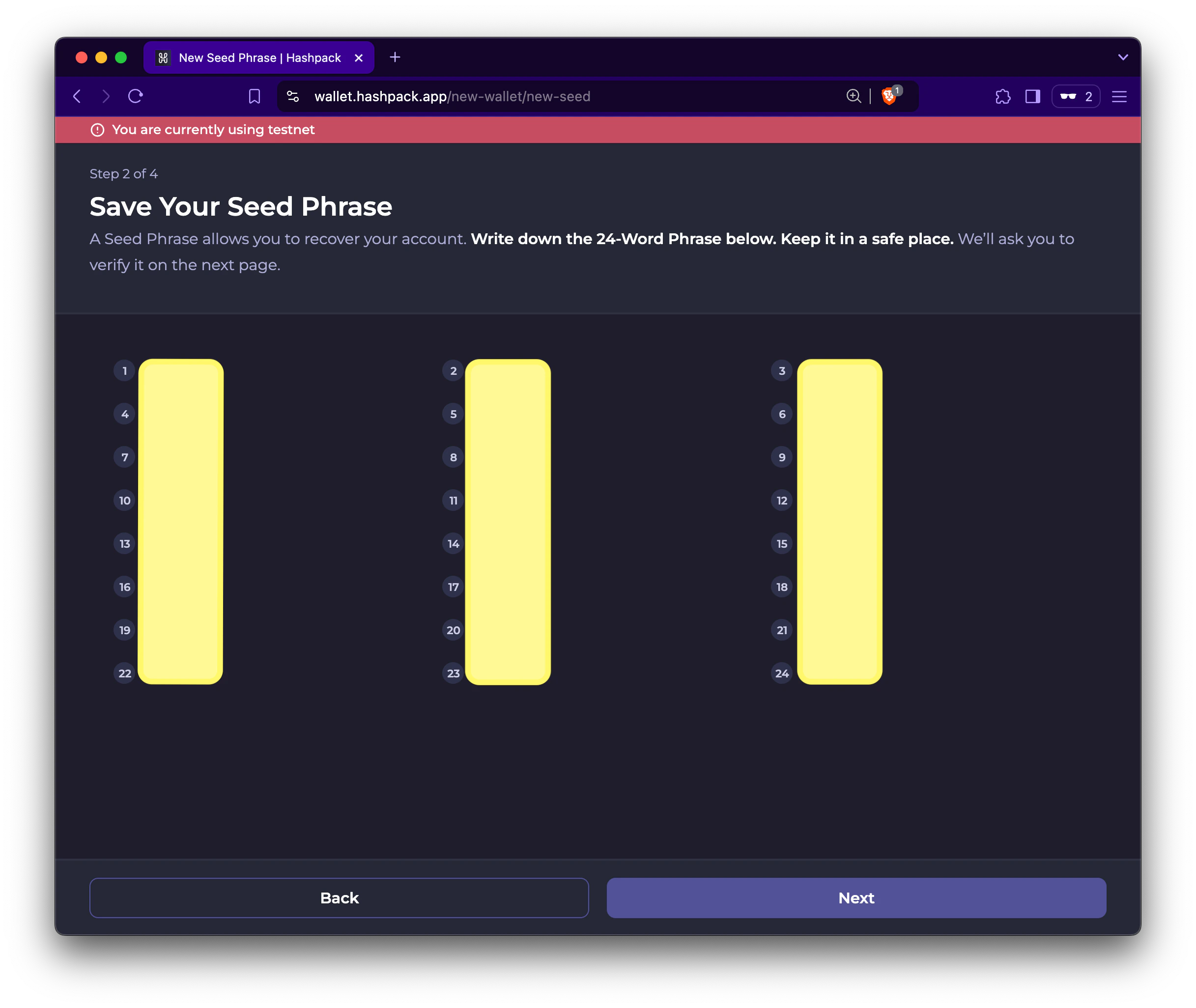Click the Next button
Screen dimensions: 1196x1008
tap(856, 897)
